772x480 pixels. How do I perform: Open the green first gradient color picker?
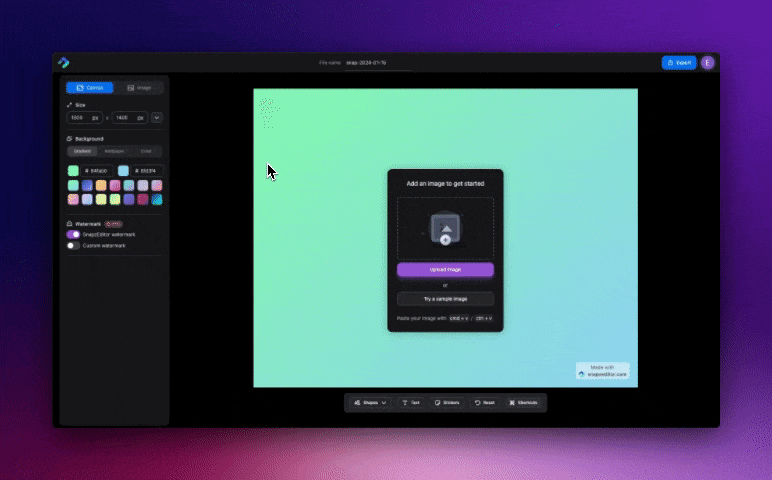point(73,171)
